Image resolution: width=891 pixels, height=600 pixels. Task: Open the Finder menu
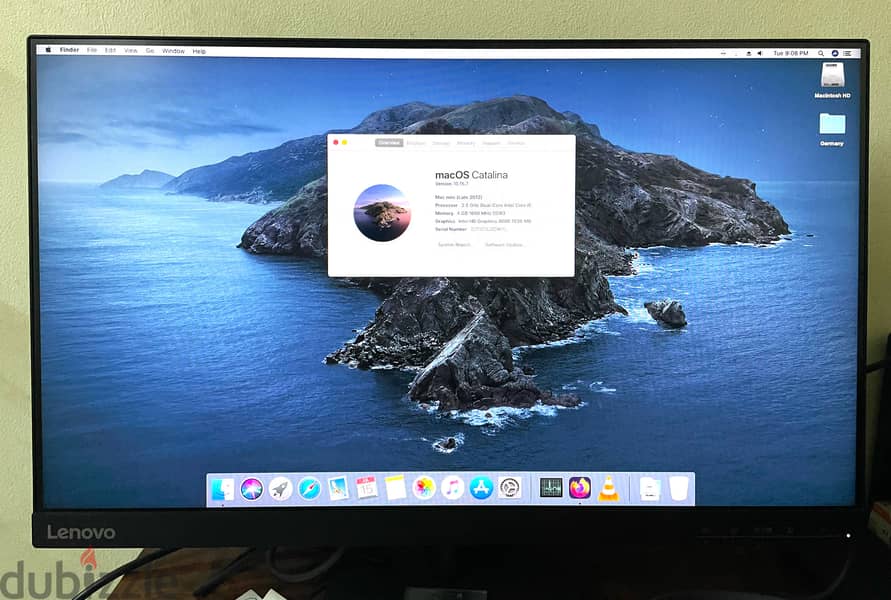coord(69,50)
